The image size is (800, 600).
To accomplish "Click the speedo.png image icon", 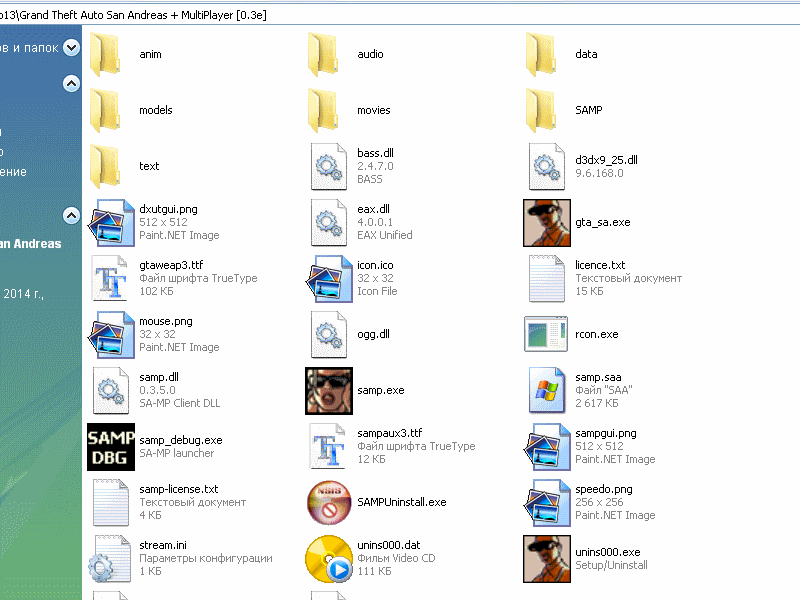I will click(547, 503).
